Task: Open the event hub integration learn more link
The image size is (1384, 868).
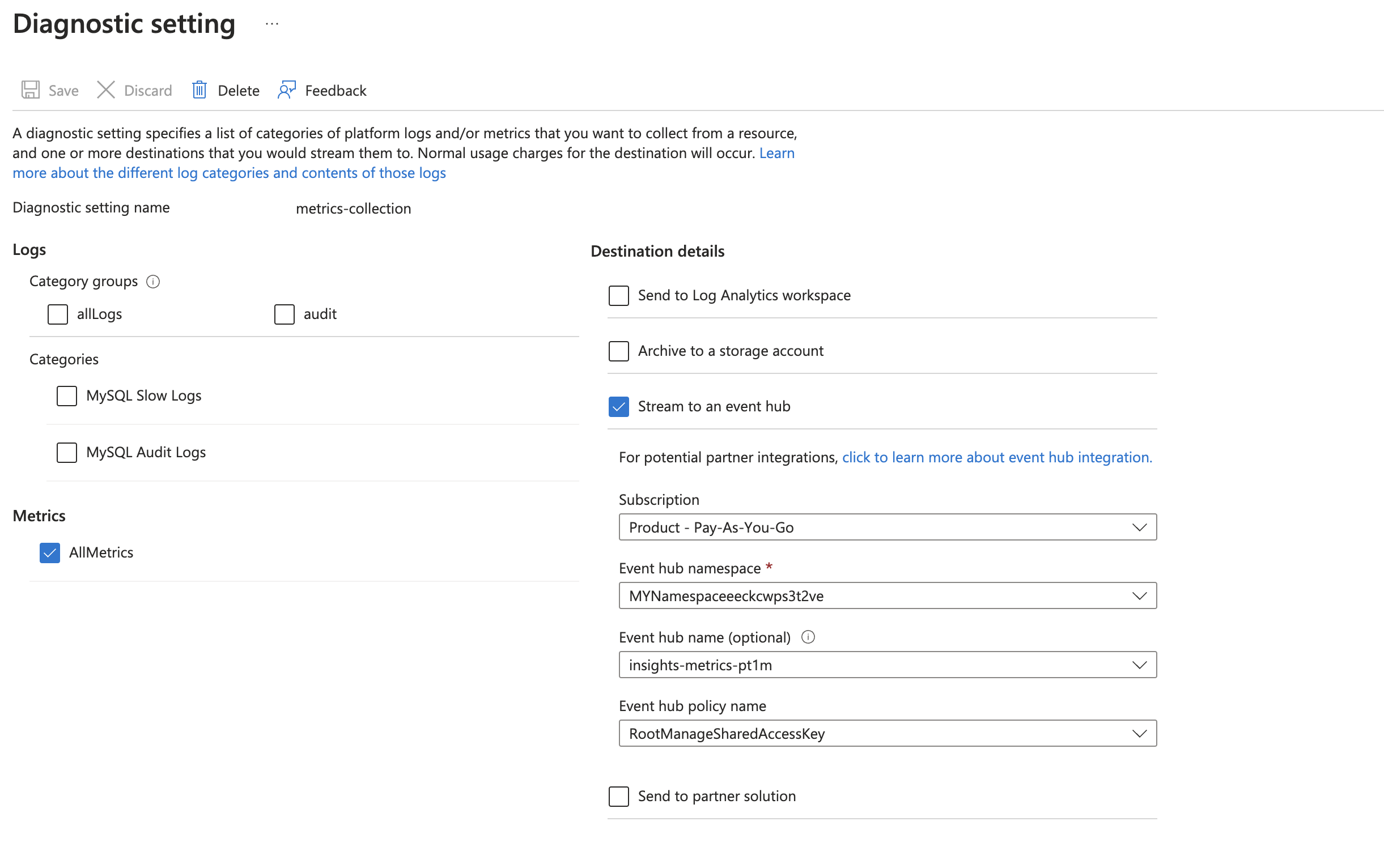Action: pos(997,457)
